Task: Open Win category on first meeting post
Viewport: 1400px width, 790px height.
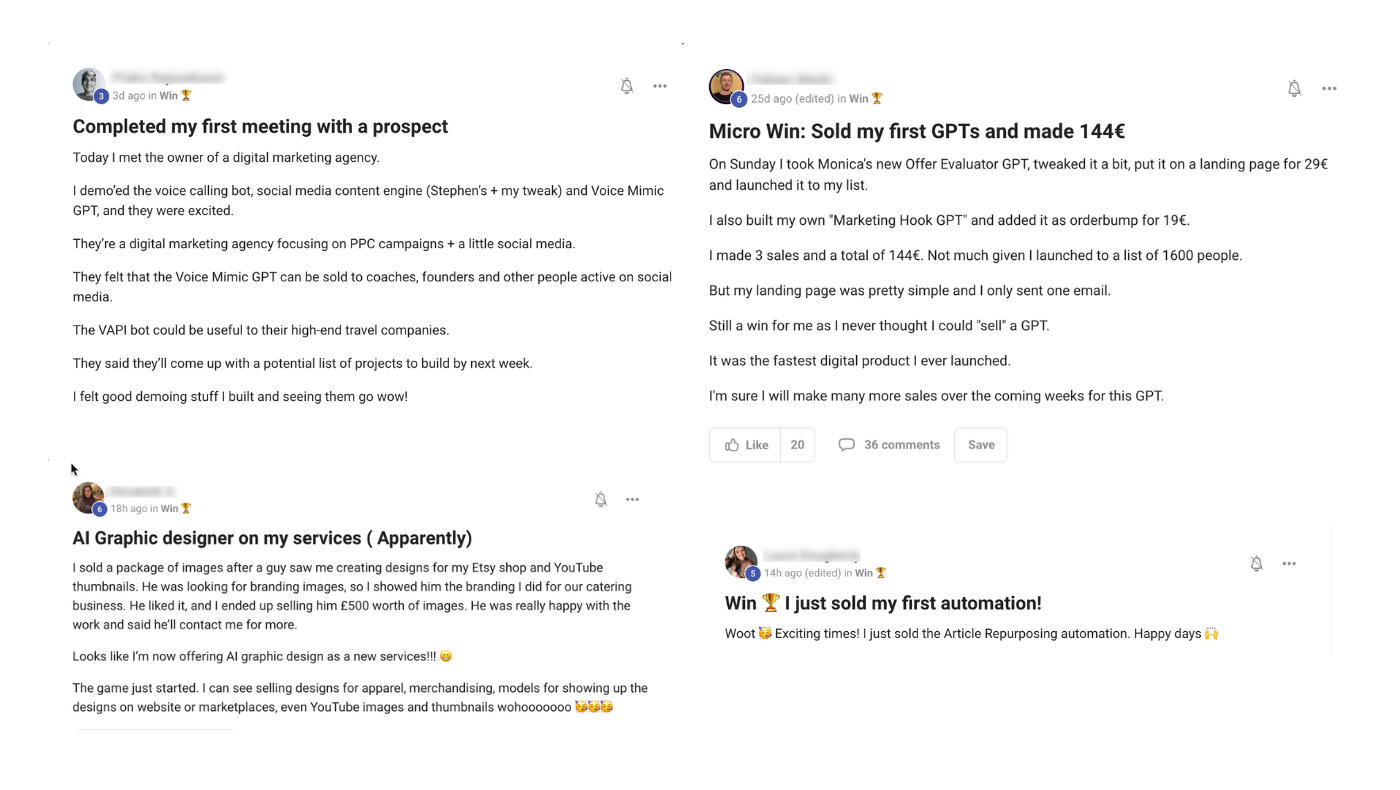Action: pyautogui.click(x=168, y=96)
